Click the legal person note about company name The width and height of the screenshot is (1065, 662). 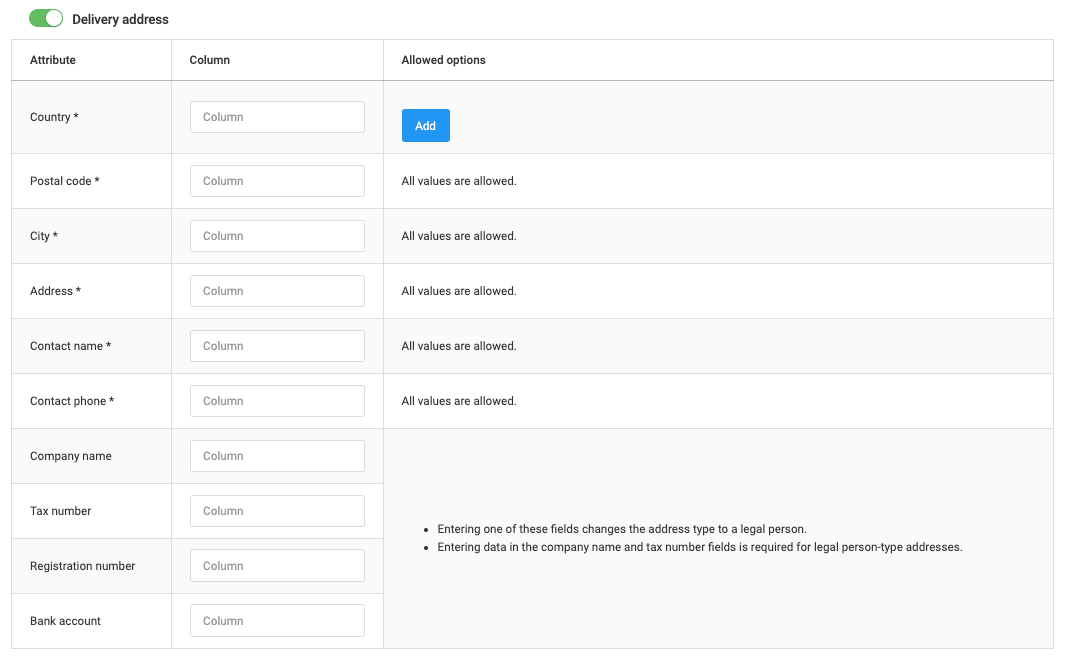click(x=698, y=547)
